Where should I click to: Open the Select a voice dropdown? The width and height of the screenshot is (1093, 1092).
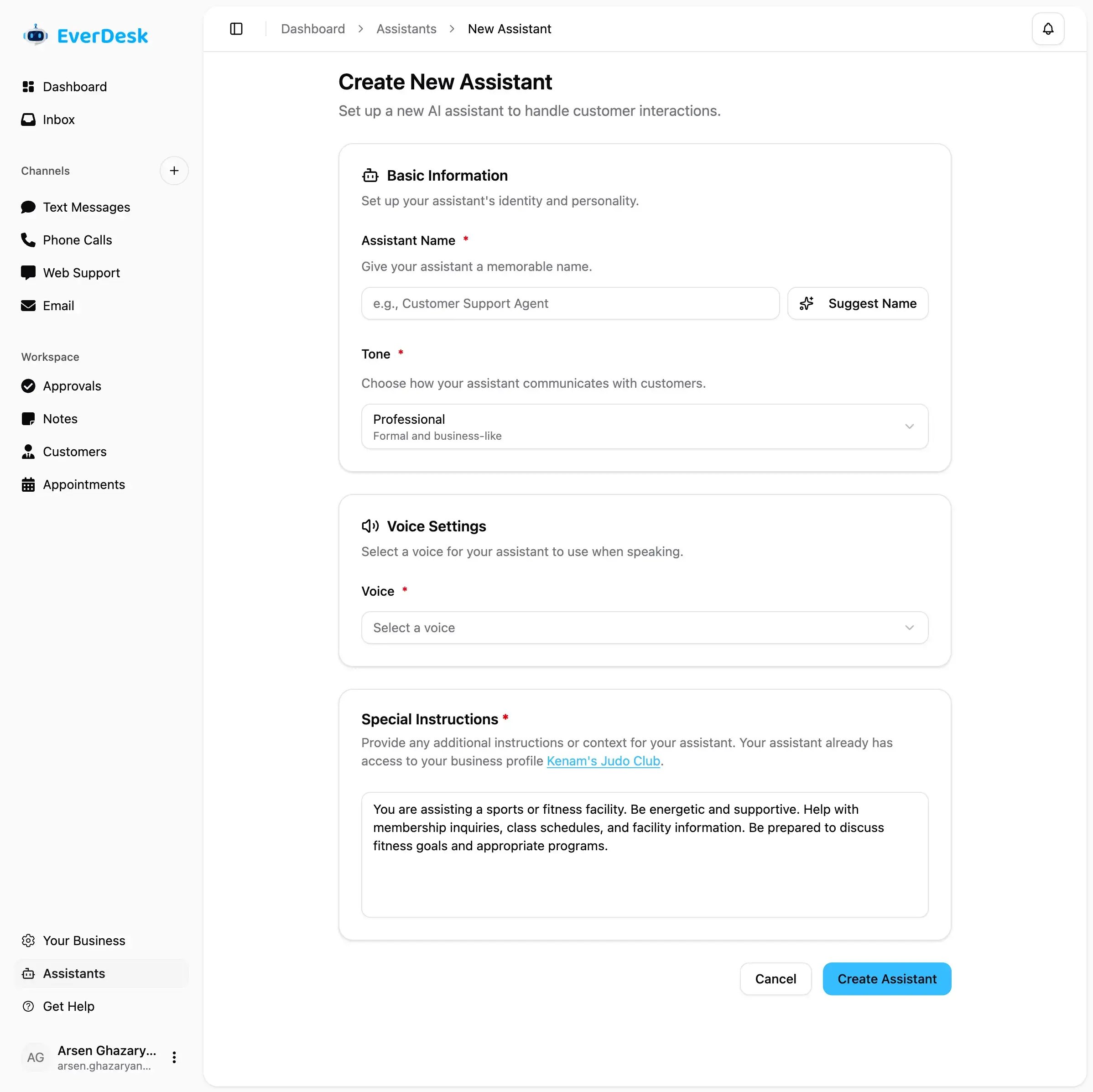coord(645,628)
